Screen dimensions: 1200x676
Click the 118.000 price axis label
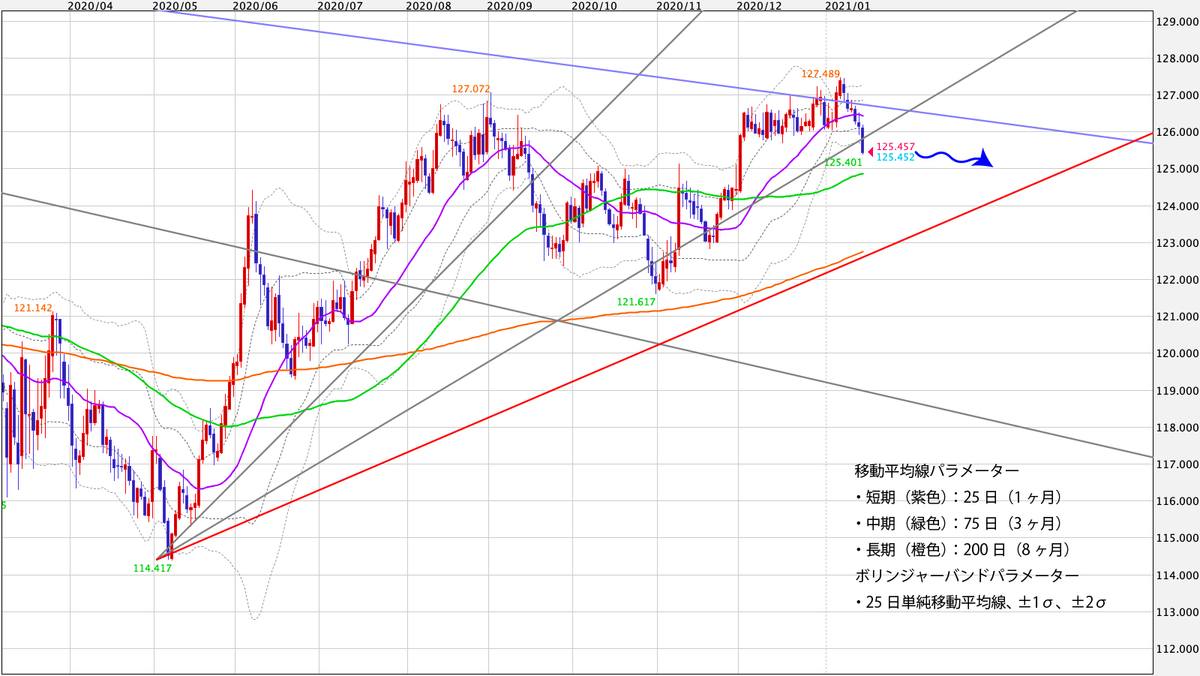1178,427
